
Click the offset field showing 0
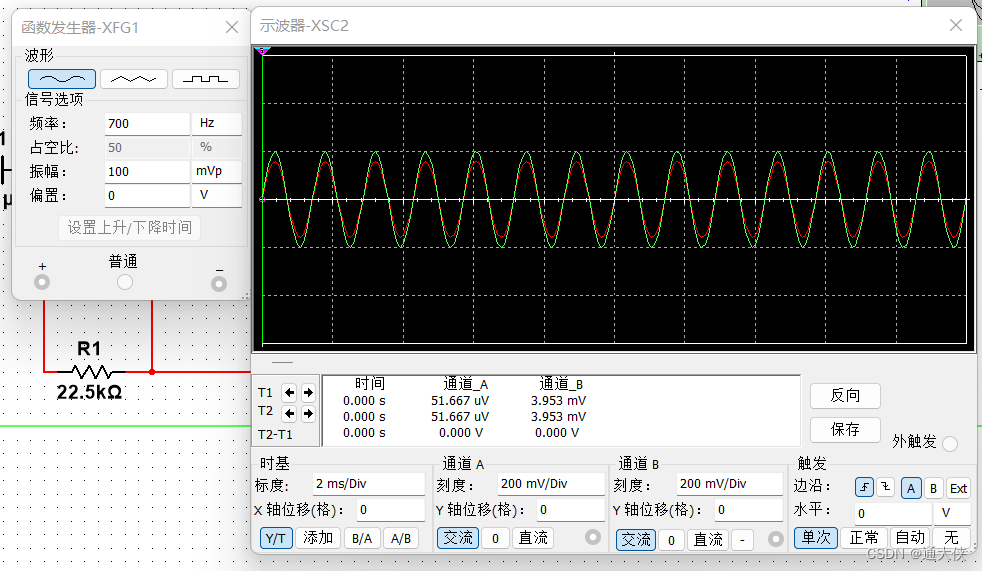[147, 195]
